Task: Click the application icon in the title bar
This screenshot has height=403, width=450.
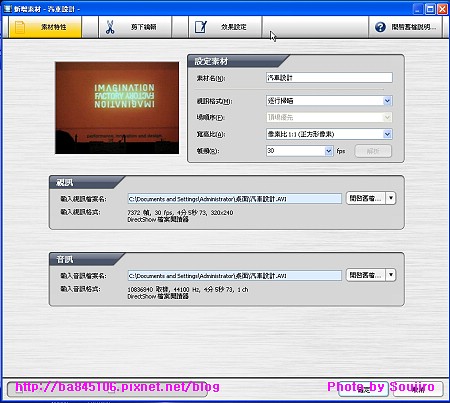Action: 7,9
